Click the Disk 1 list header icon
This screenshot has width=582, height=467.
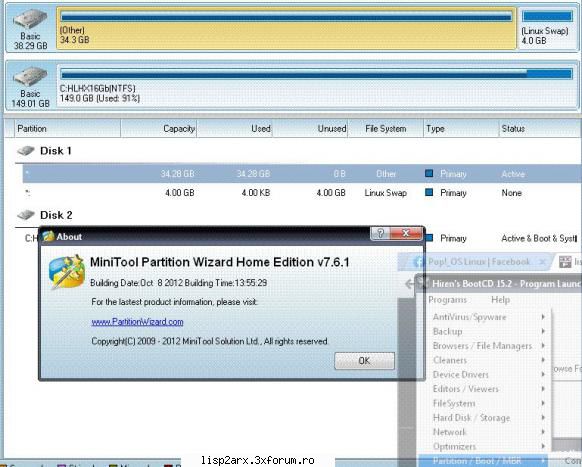26,151
